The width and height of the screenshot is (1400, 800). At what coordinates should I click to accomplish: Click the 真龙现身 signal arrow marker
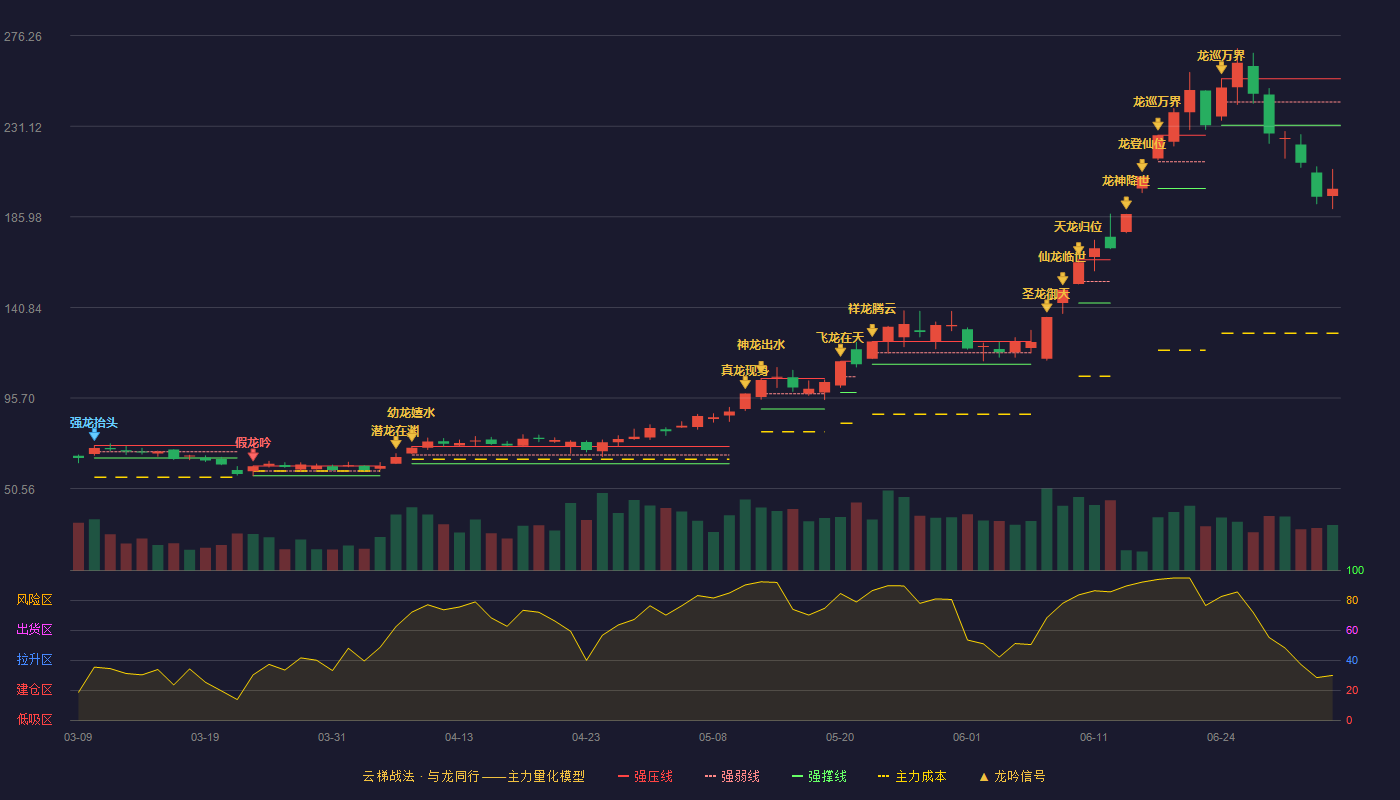point(745,382)
